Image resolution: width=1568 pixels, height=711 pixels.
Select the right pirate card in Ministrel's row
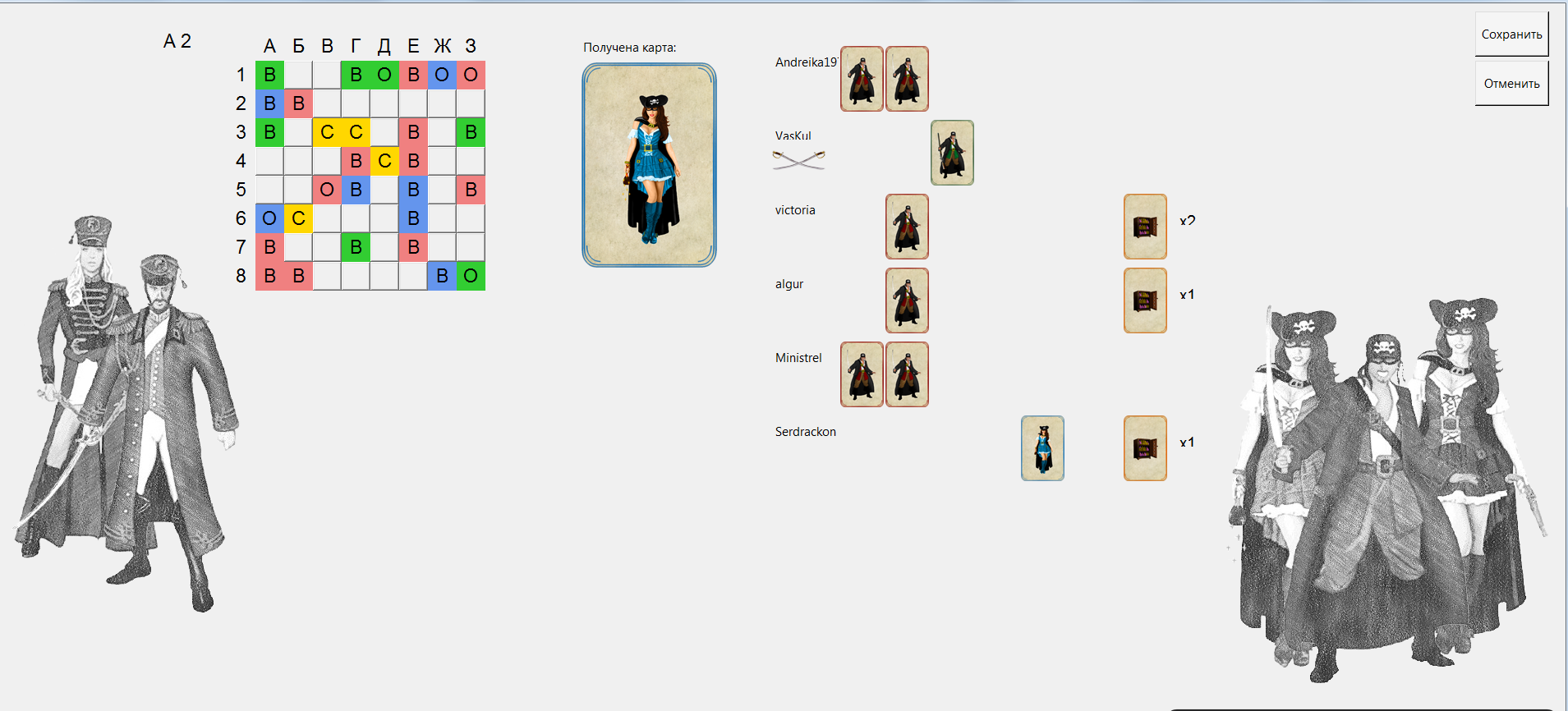point(907,374)
